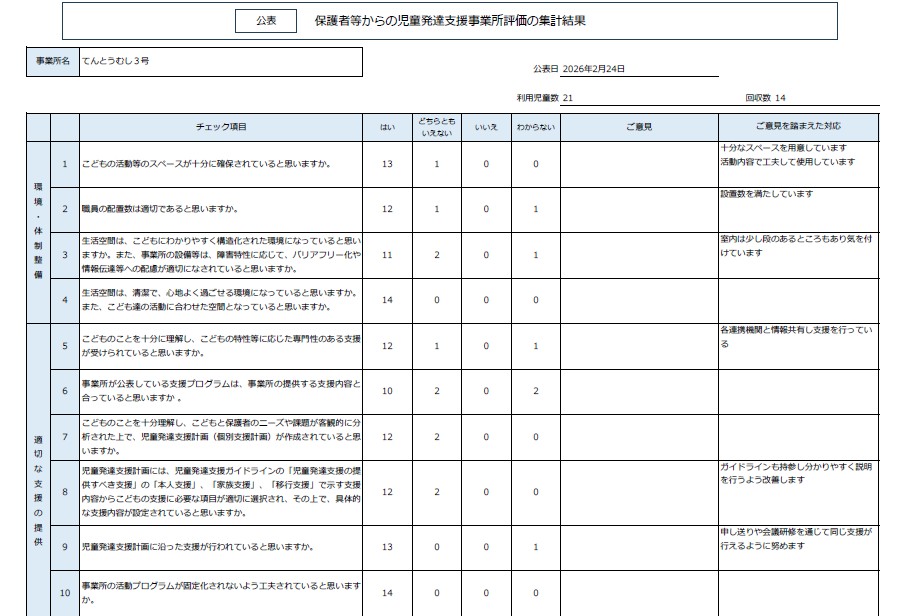906x616 pixels.
Task: Select the response text for question 8 about ガイドライン
Action: [796, 474]
